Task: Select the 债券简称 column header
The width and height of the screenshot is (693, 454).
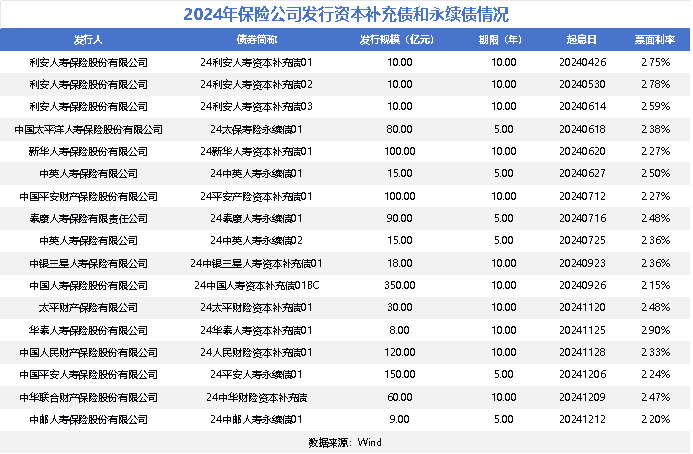Action: coord(256,40)
